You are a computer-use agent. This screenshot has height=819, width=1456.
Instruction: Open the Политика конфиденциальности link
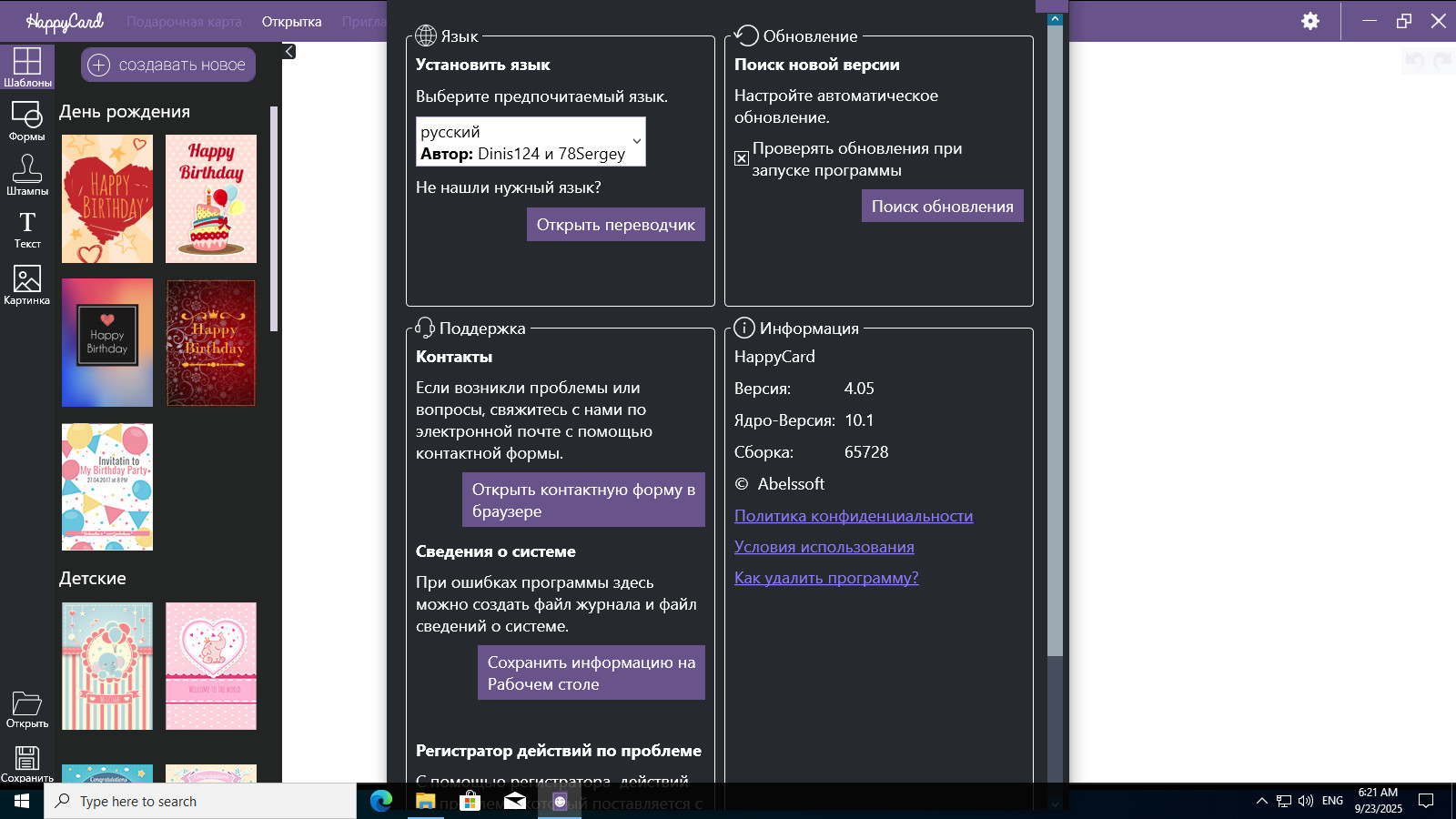coord(853,516)
